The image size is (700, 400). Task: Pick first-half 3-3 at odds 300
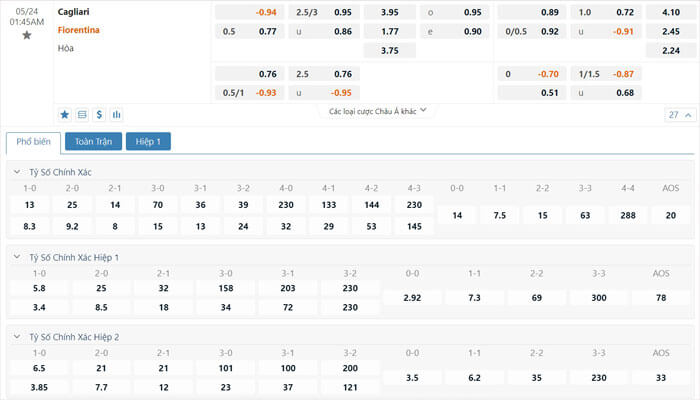click(x=599, y=298)
